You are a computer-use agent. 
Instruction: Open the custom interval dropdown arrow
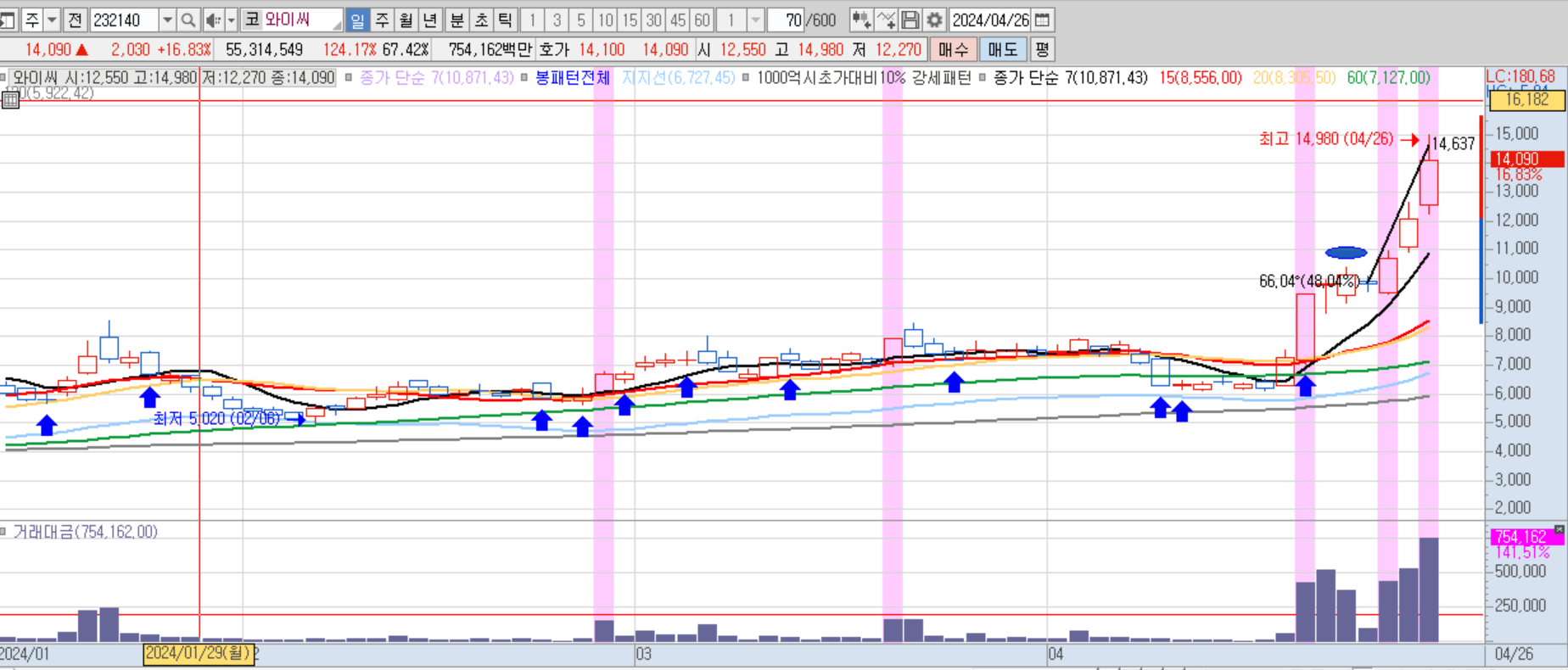tap(755, 20)
